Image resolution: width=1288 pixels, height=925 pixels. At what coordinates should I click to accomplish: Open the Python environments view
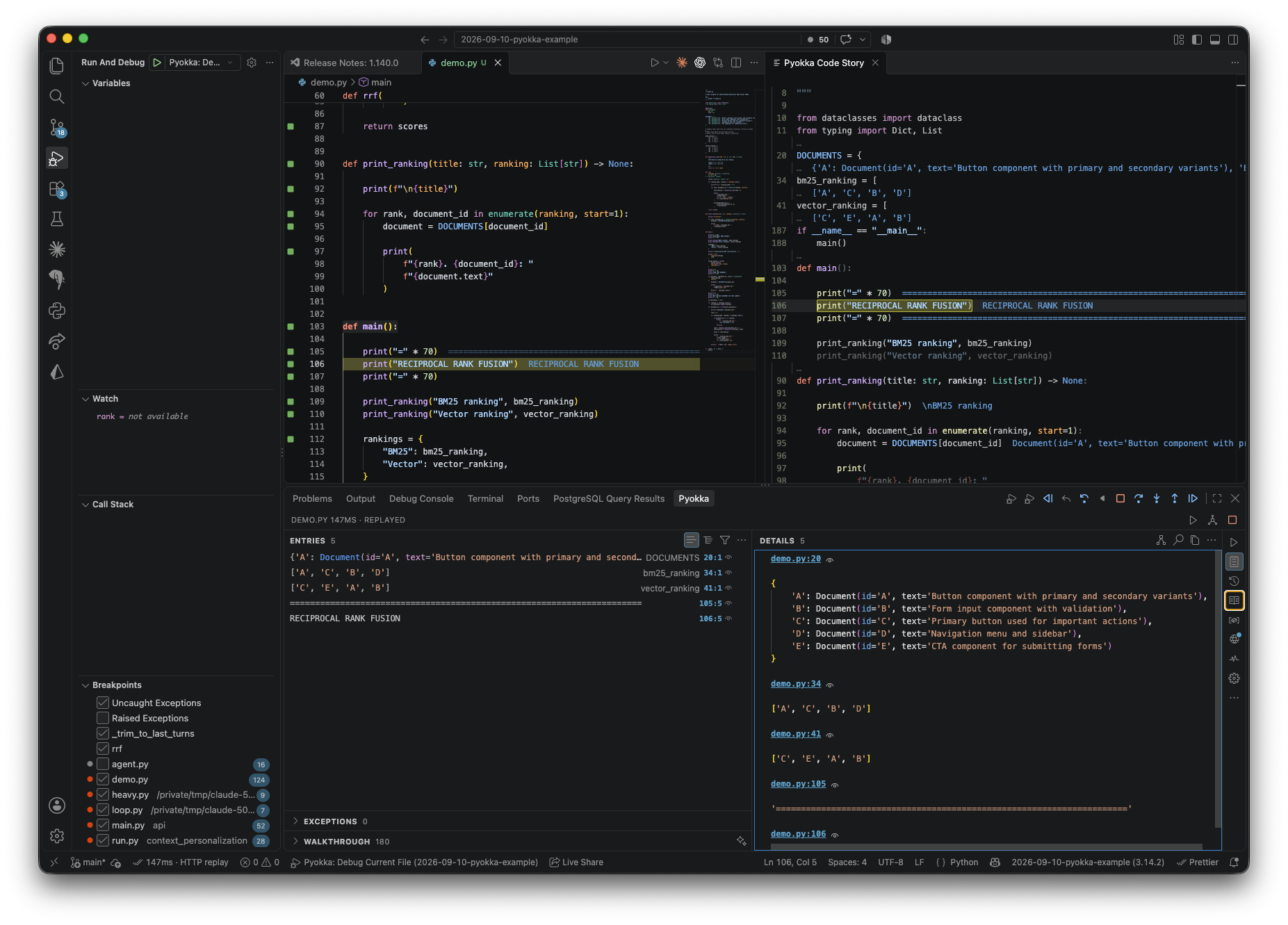[57, 311]
